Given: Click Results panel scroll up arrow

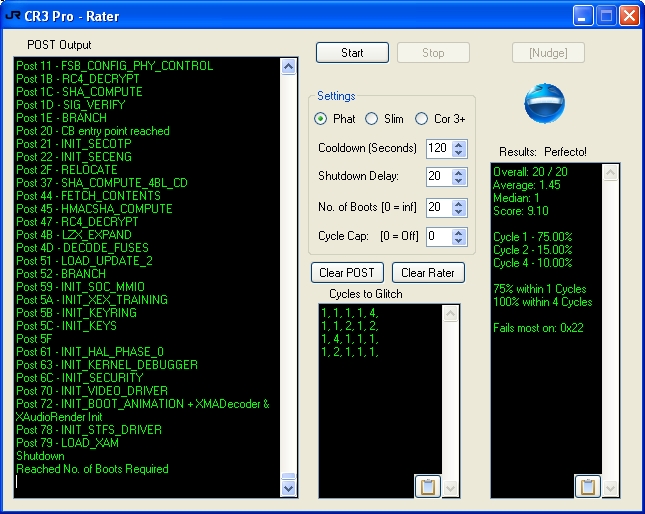Looking at the screenshot, I should tap(610, 173).
